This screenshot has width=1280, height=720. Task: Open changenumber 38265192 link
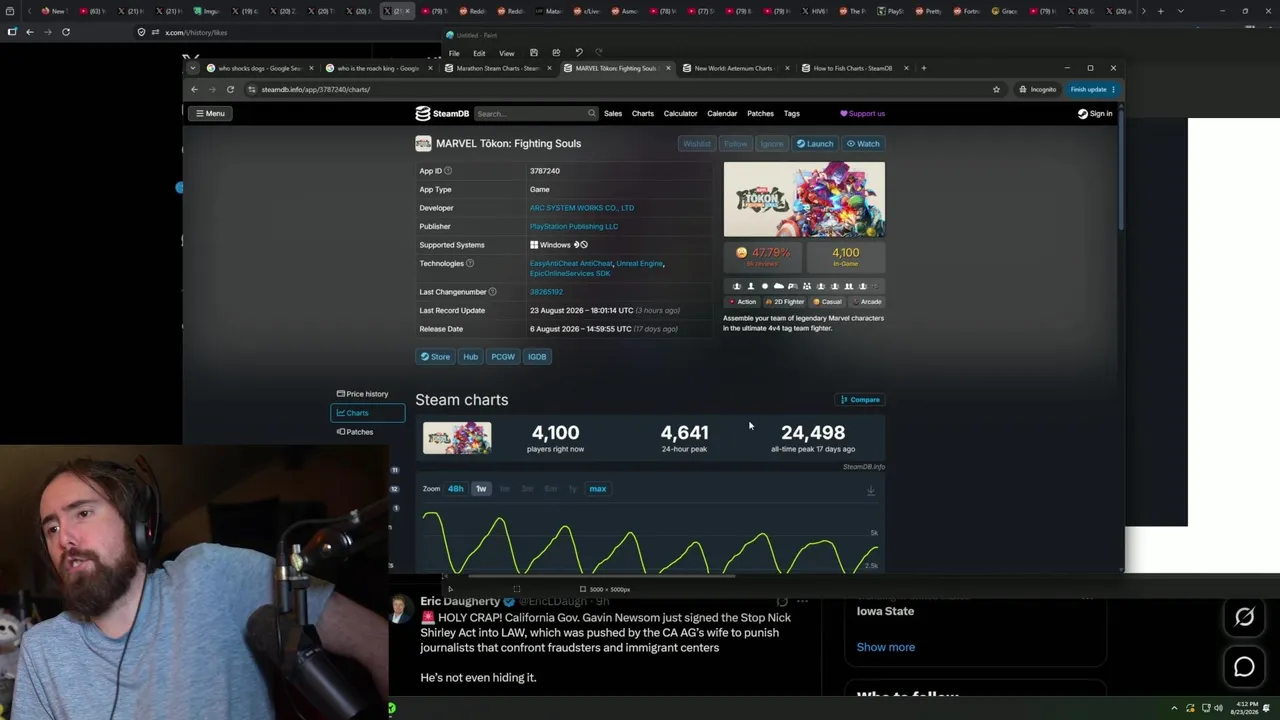pyautogui.click(x=546, y=292)
